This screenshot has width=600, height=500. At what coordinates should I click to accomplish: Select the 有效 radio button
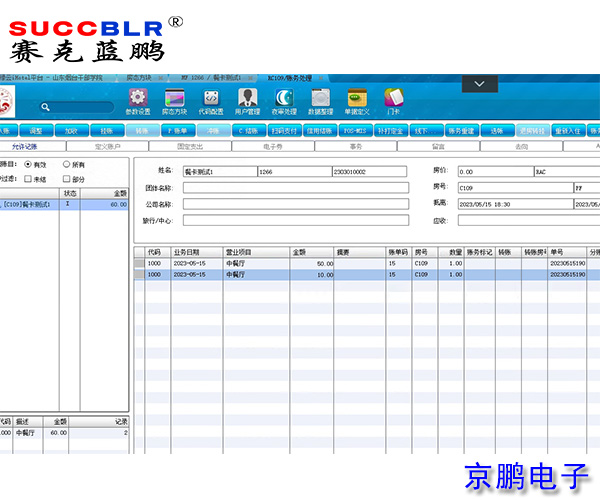click(x=27, y=164)
